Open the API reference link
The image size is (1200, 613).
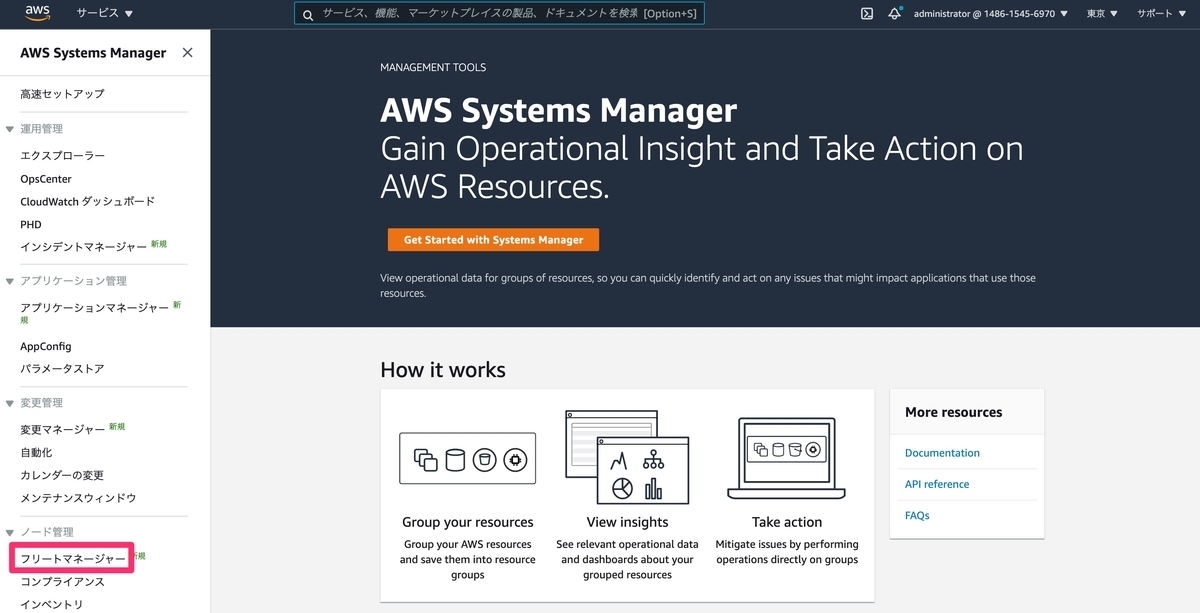(x=937, y=484)
